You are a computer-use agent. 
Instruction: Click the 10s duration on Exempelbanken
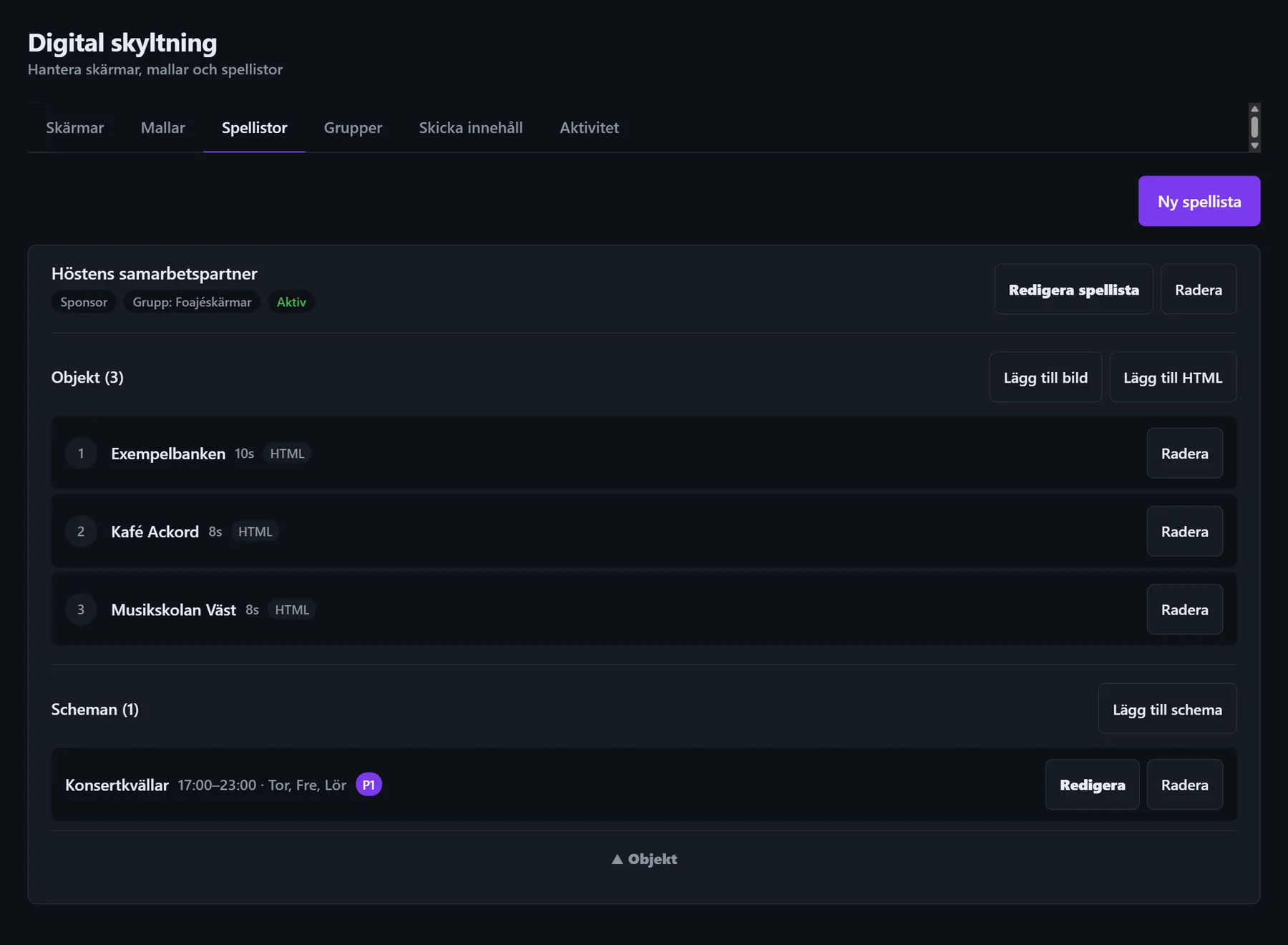pyautogui.click(x=244, y=454)
